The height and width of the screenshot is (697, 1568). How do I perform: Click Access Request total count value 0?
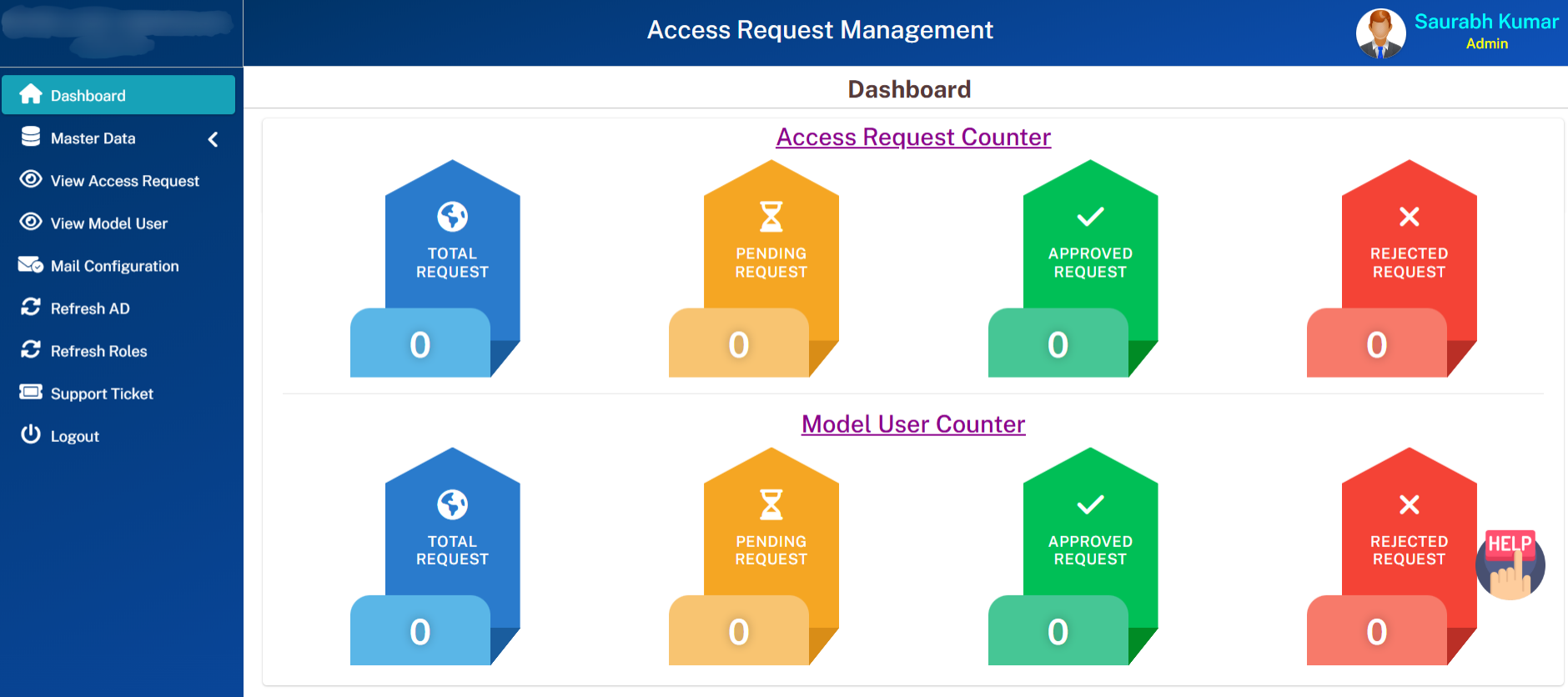(420, 344)
